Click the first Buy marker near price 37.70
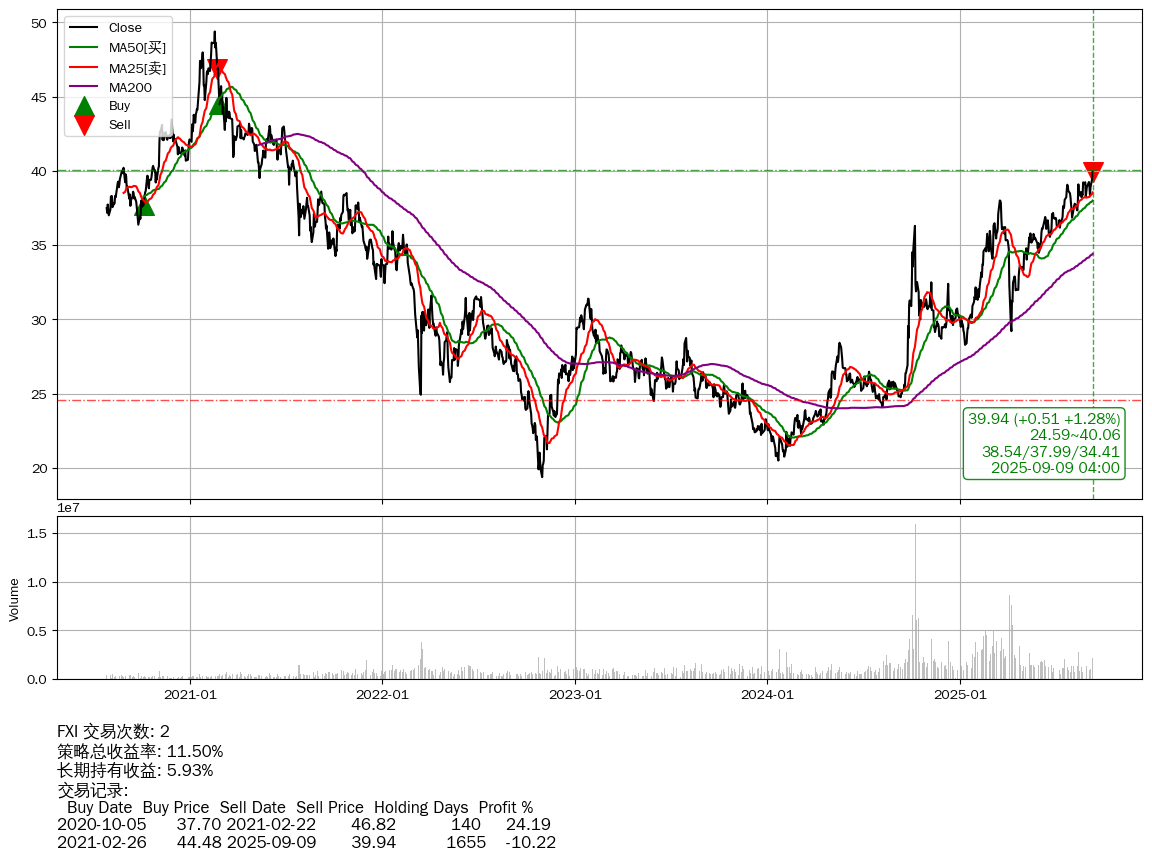Image resolution: width=1152 pixels, height=860 pixels. click(145, 205)
